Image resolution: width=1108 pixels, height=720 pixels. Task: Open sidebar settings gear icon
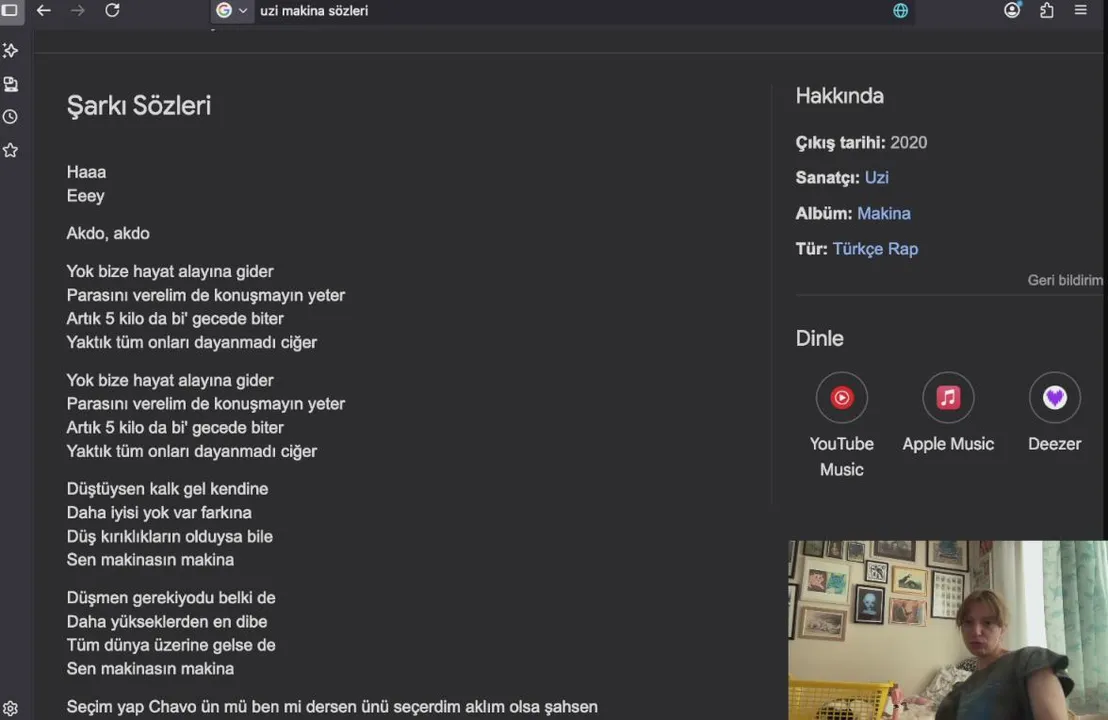point(11,708)
